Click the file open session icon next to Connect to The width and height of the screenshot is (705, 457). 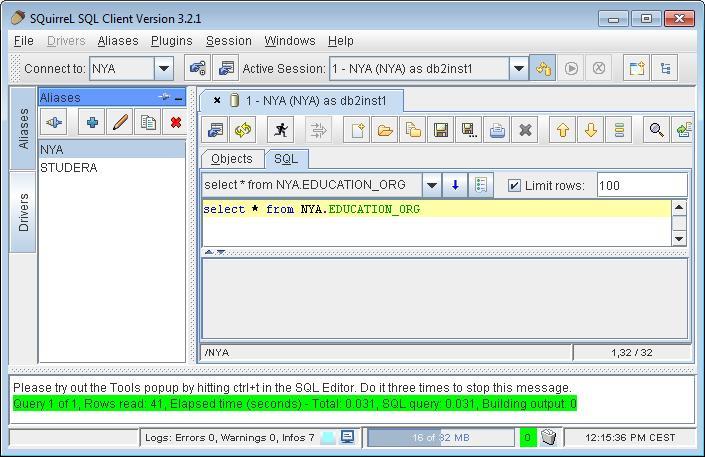click(197, 68)
